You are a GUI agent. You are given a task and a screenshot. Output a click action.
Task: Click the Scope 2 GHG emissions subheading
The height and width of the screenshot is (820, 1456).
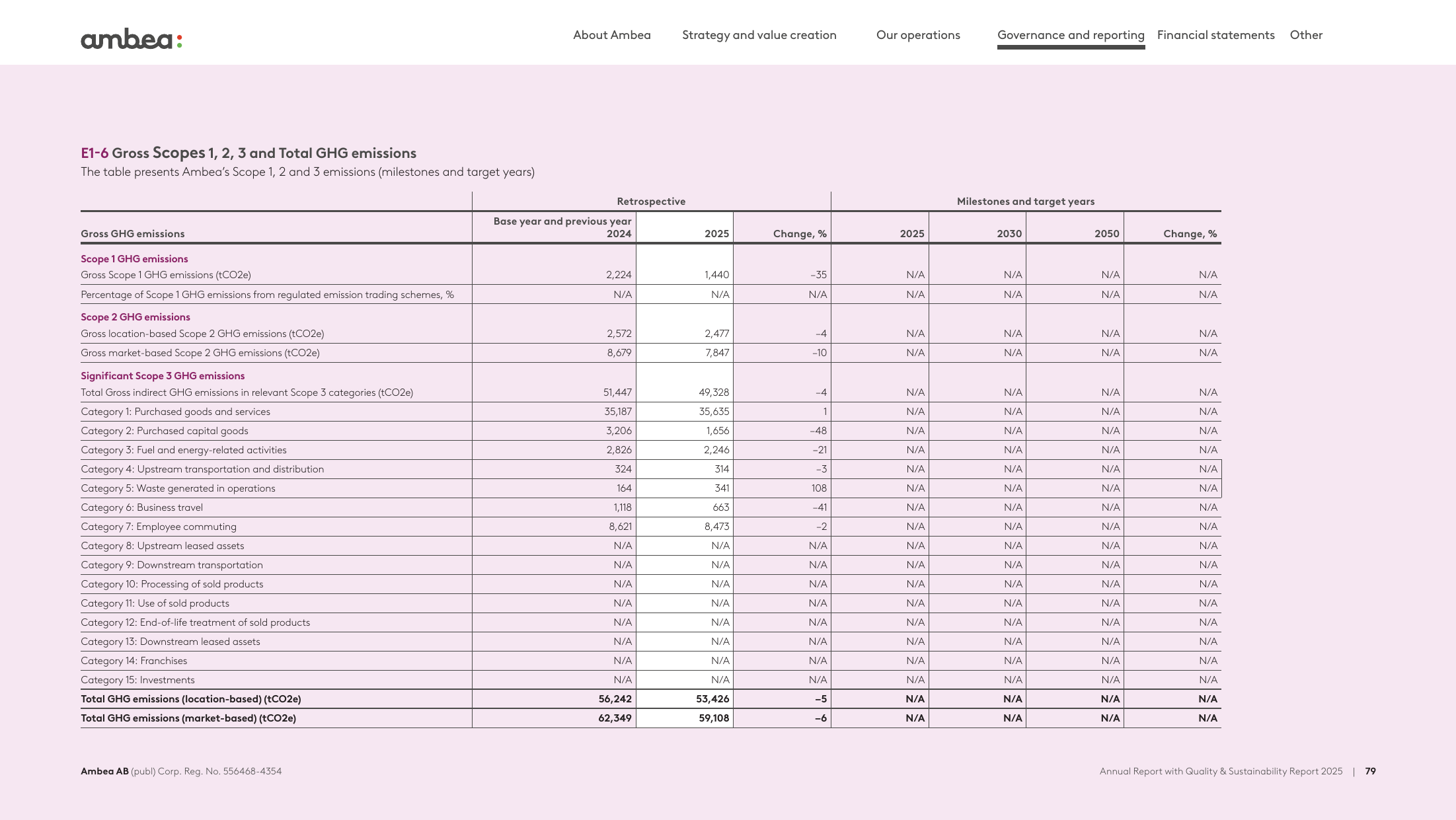(x=135, y=317)
